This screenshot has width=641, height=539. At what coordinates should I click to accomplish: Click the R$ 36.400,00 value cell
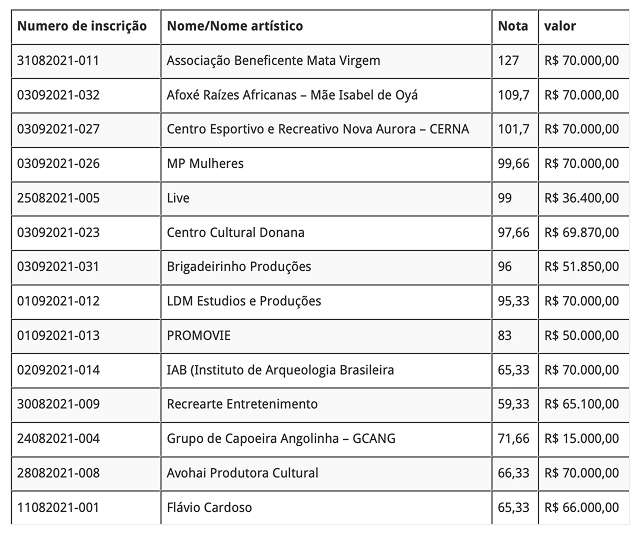582,198
